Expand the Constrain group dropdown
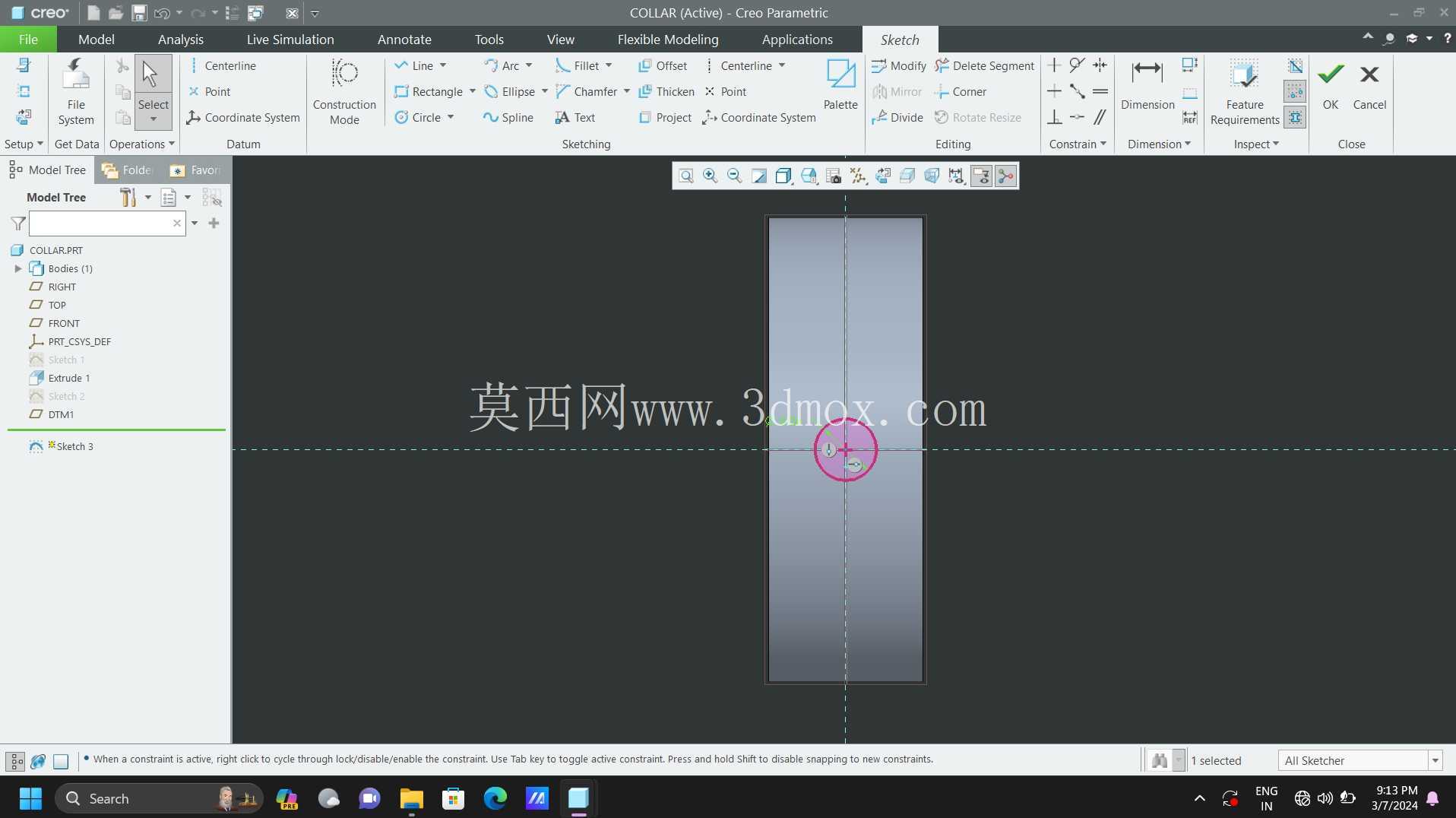The height and width of the screenshot is (818, 1456). [1078, 144]
